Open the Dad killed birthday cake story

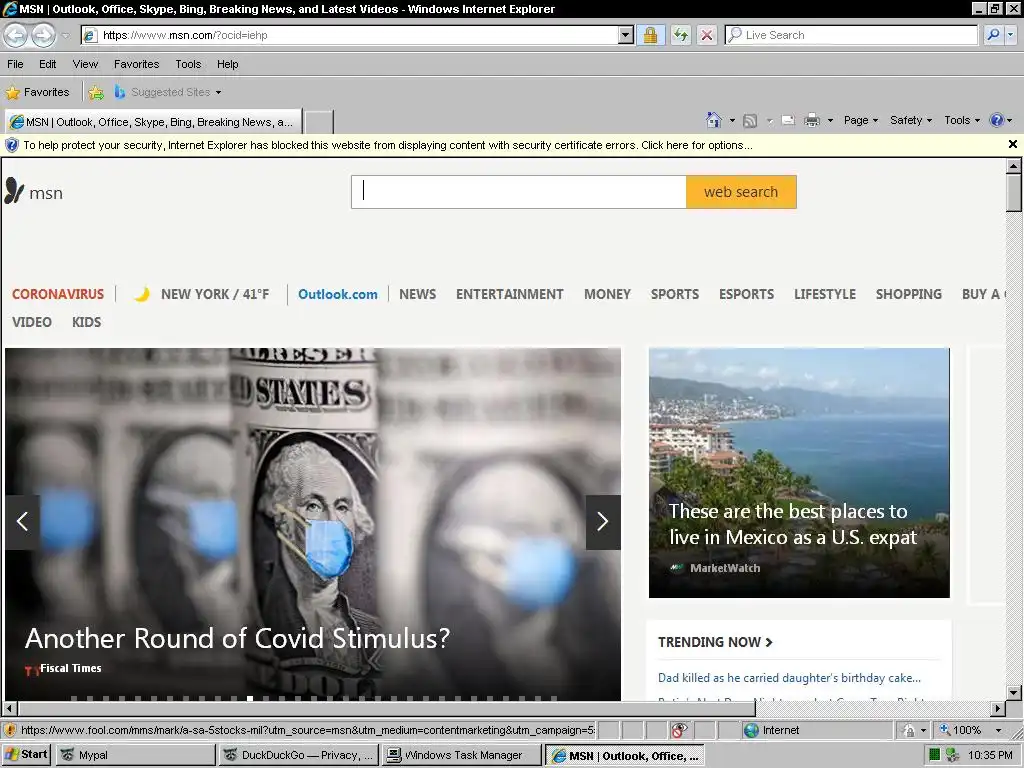789,678
